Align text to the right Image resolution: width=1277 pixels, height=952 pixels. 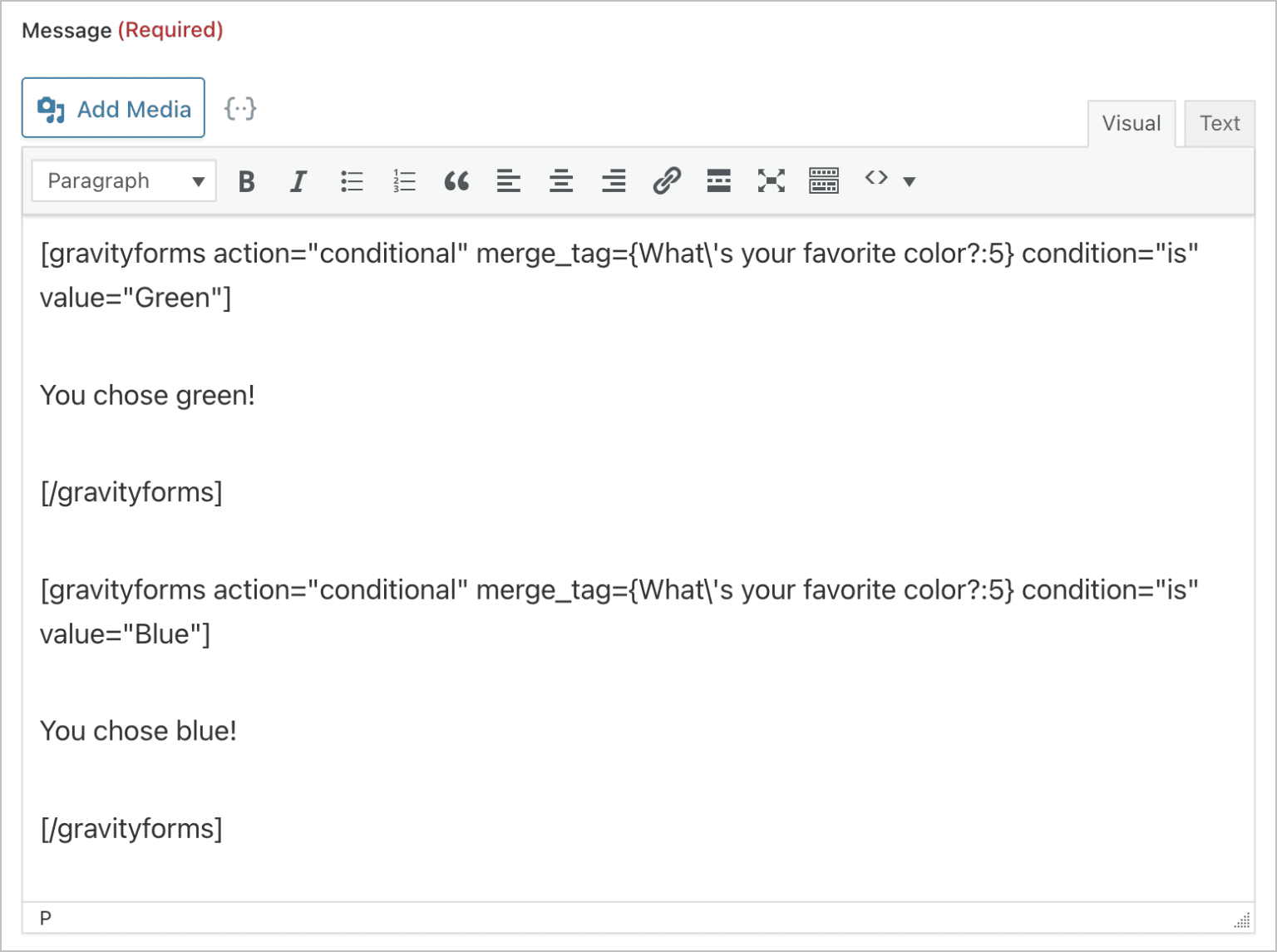614,180
